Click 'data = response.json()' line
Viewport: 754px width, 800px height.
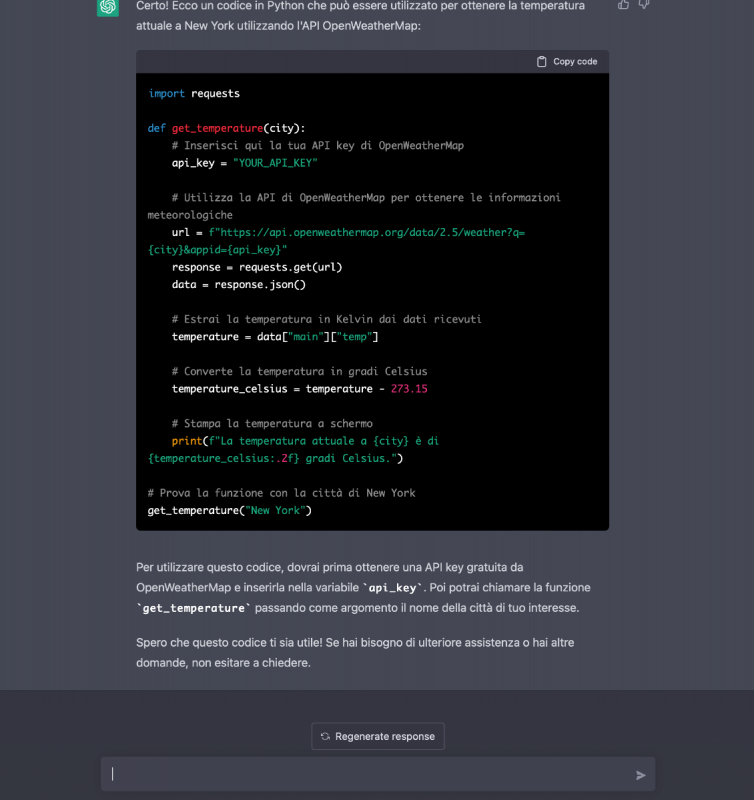239,284
